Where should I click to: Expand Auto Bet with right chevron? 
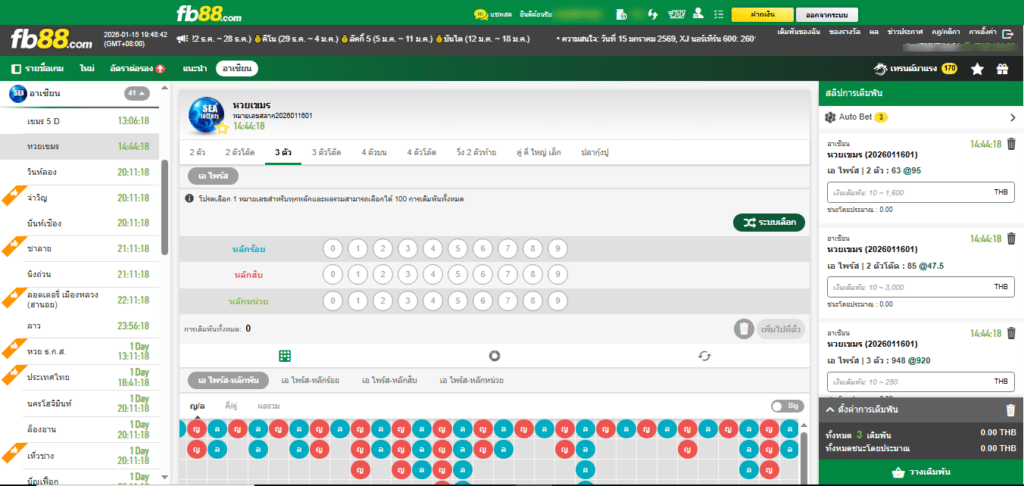click(x=1013, y=118)
